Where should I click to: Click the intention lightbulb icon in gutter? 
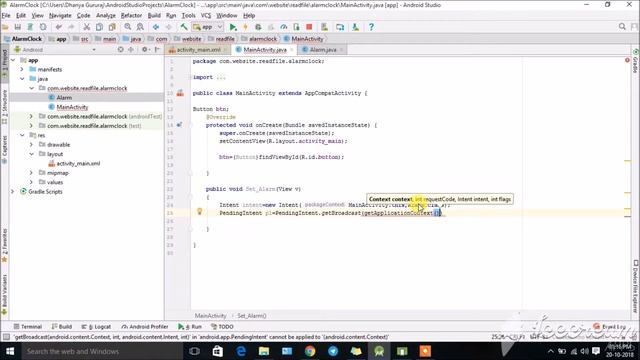coord(200,211)
